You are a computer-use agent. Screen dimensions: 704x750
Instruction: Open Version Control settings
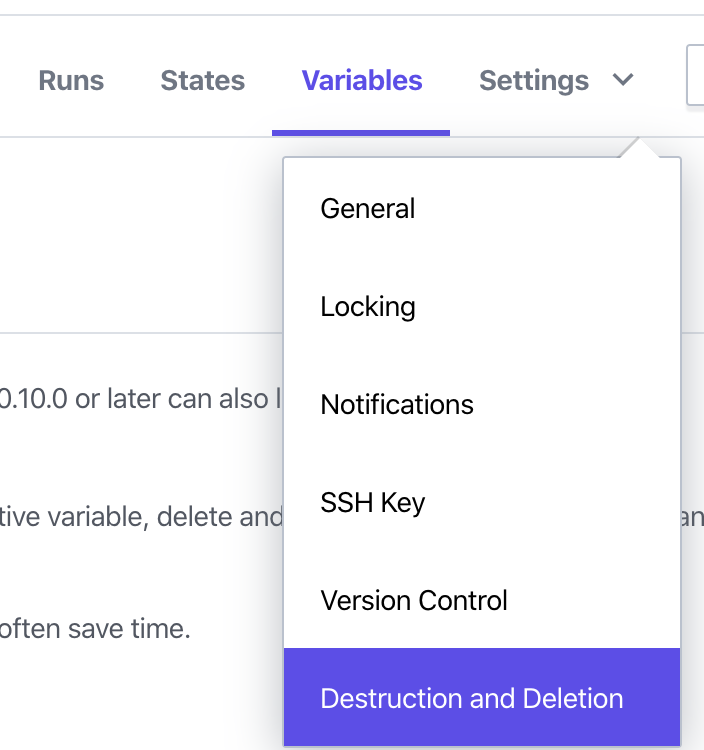click(414, 601)
